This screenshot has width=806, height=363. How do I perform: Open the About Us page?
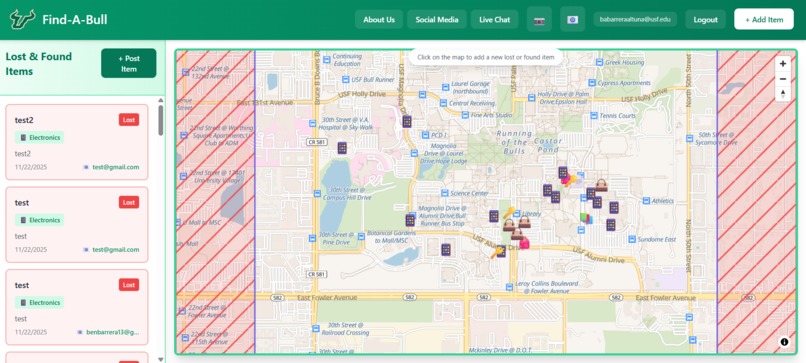coord(379,20)
